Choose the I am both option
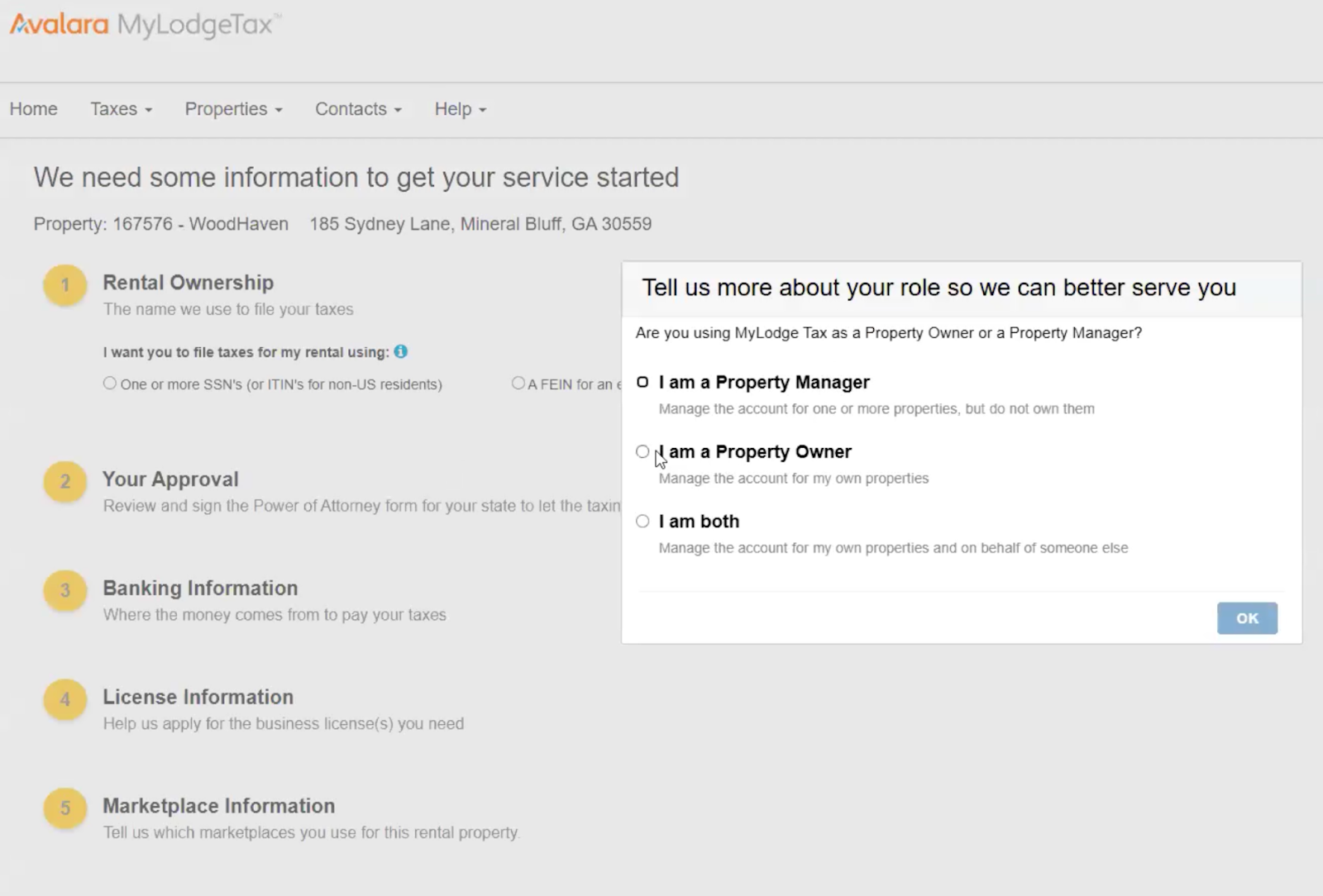 tap(642, 521)
